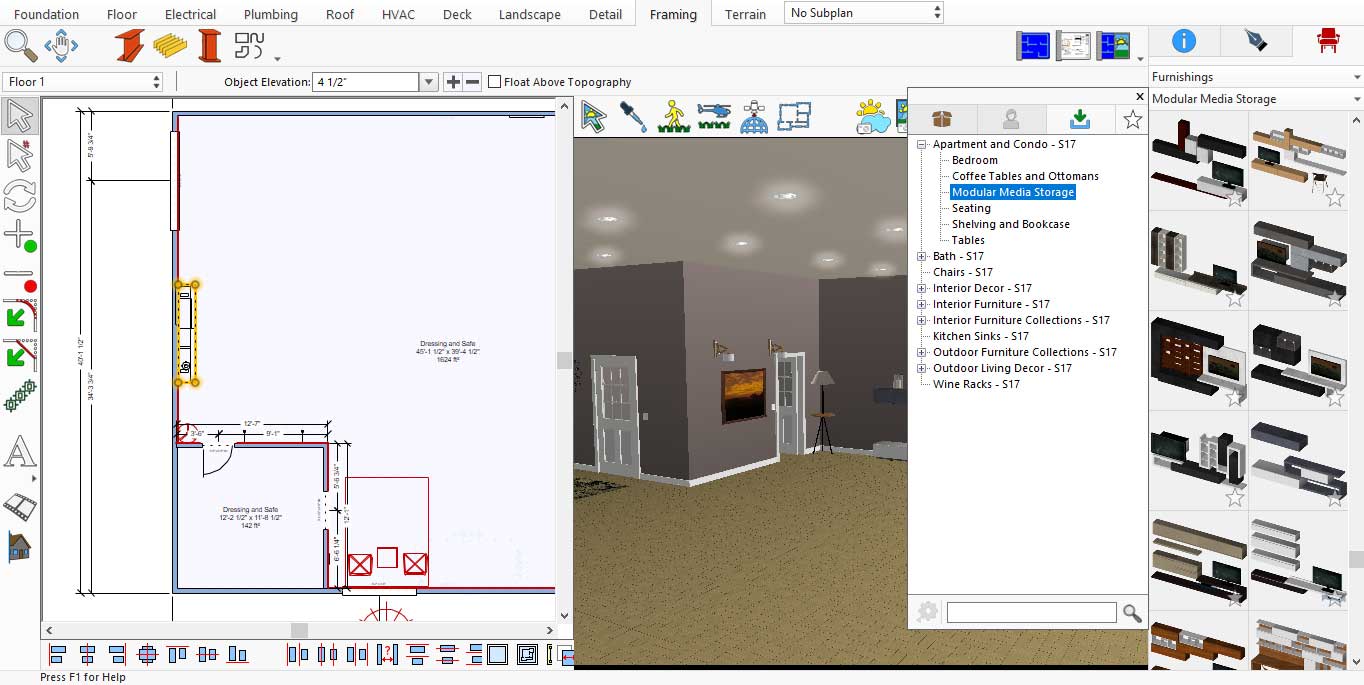
Task: Click the eyedropper tool in 3D view
Action: coord(633,116)
